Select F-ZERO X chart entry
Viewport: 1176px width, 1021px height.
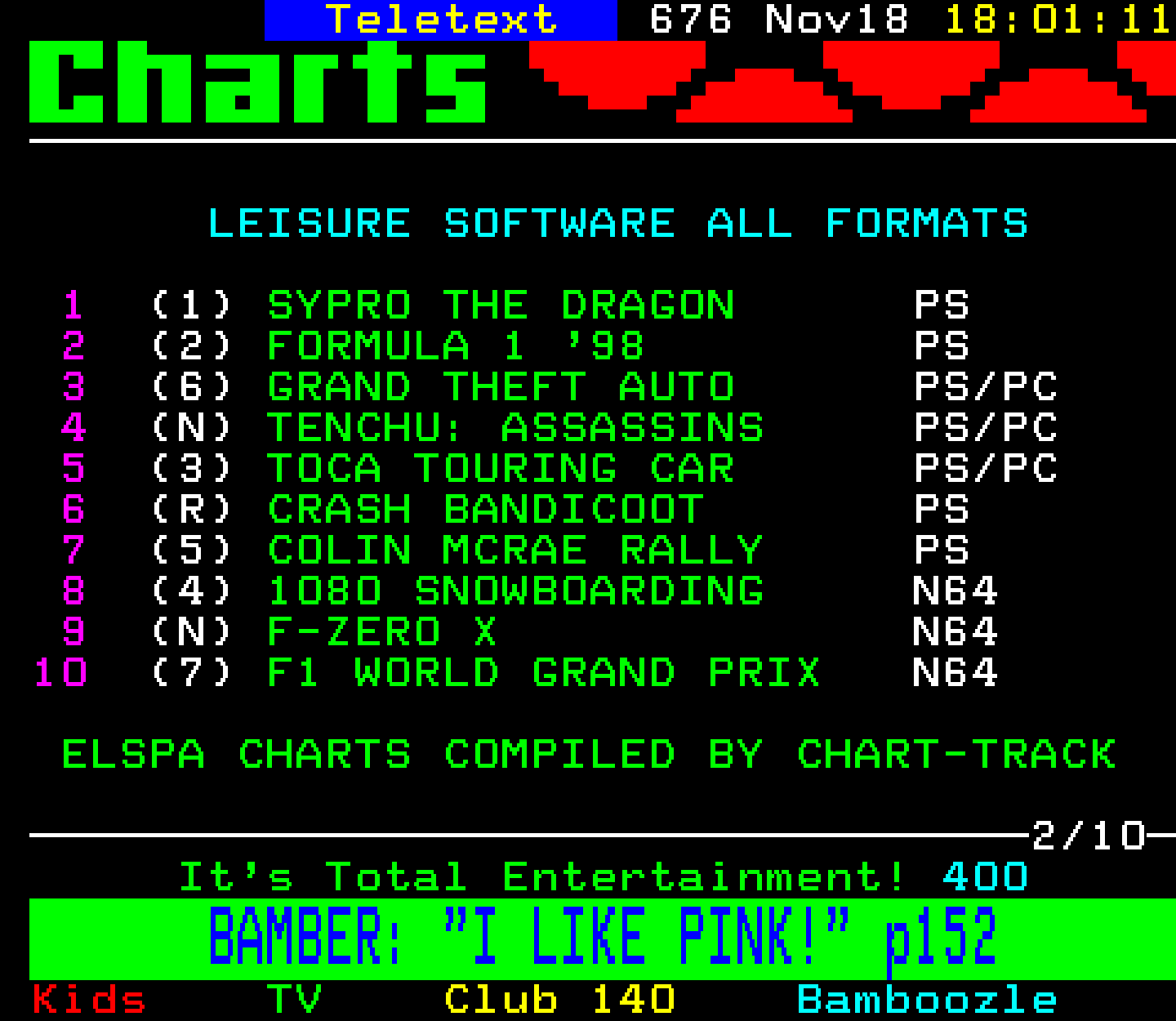(382, 632)
